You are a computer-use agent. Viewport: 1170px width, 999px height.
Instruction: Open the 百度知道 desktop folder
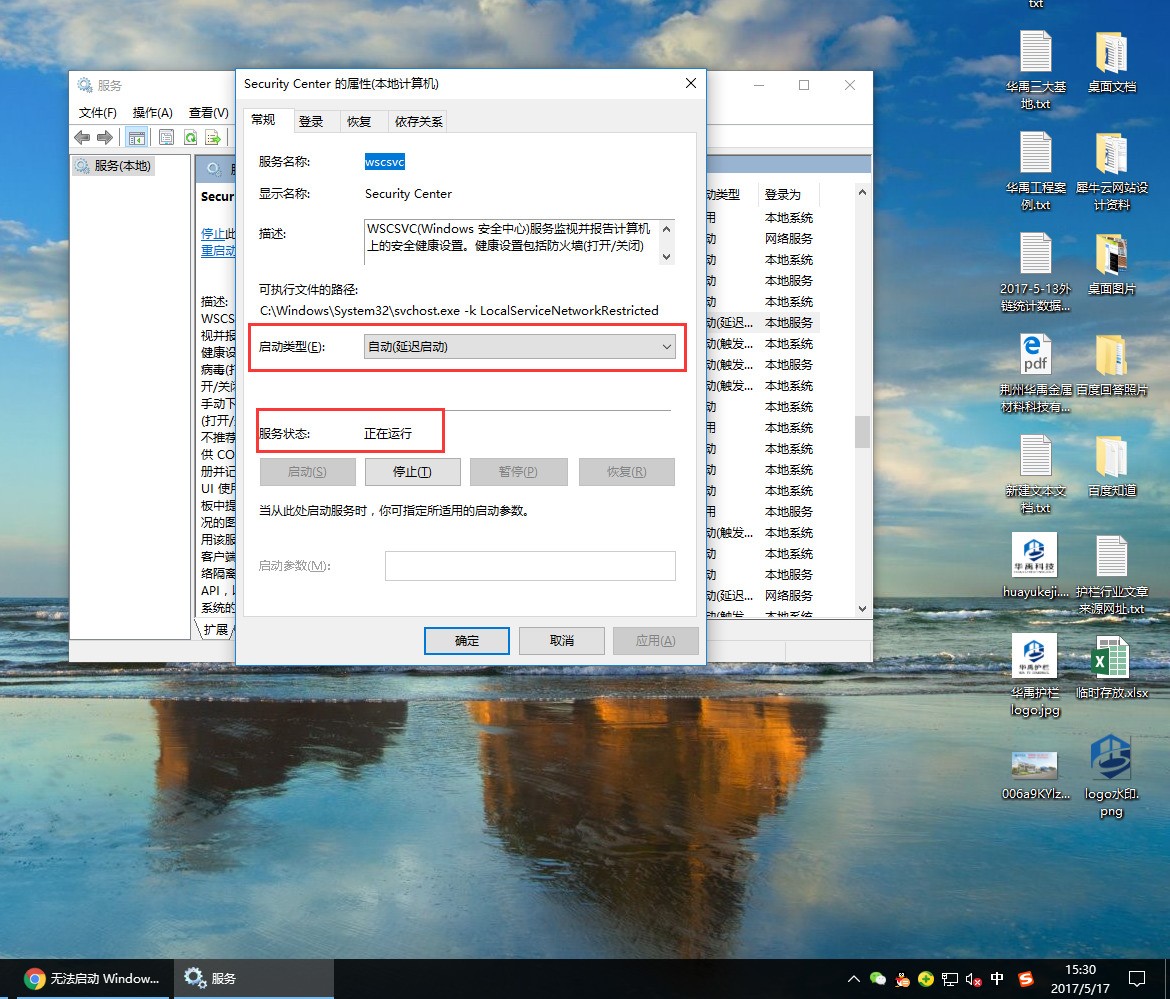pos(1112,466)
